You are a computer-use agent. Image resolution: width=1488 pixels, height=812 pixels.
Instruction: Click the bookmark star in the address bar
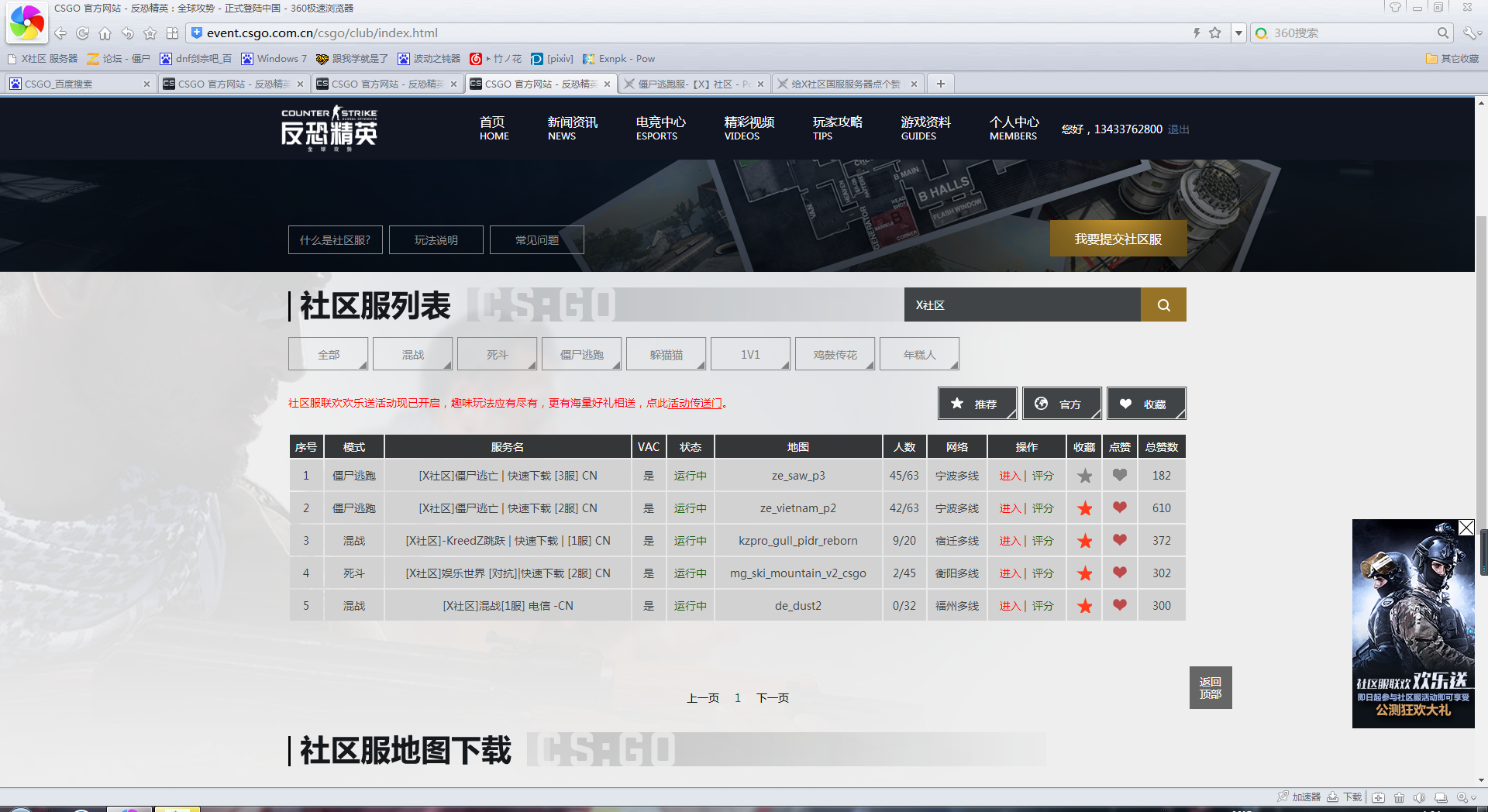pyautogui.click(x=1215, y=33)
